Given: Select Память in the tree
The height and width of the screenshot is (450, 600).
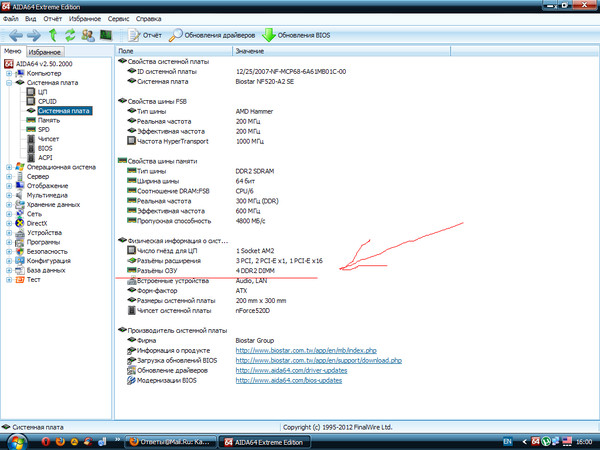Looking at the screenshot, I should tap(49, 120).
